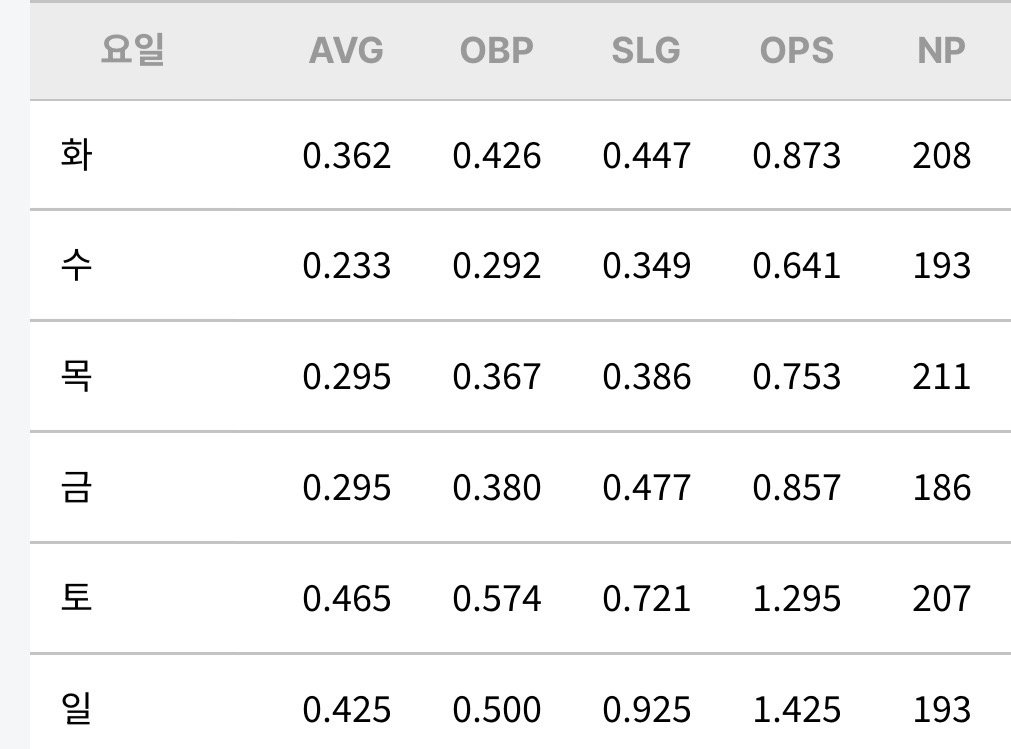Click the OPS value 1.425
The width and height of the screenshot is (1011, 749).
[797, 710]
